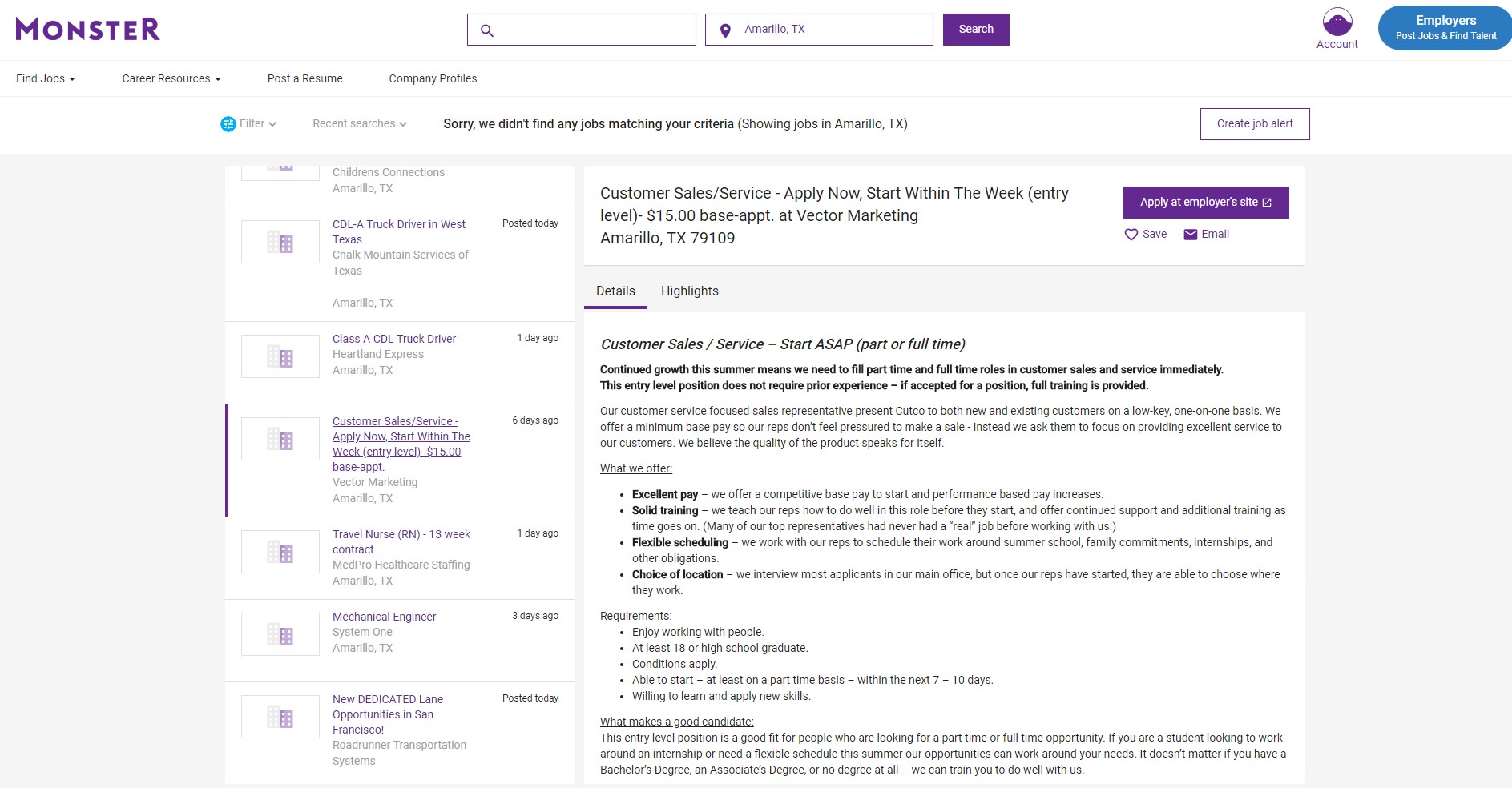The height and width of the screenshot is (788, 1512).
Task: Click Apply at employer's site button
Action: 1205,203
